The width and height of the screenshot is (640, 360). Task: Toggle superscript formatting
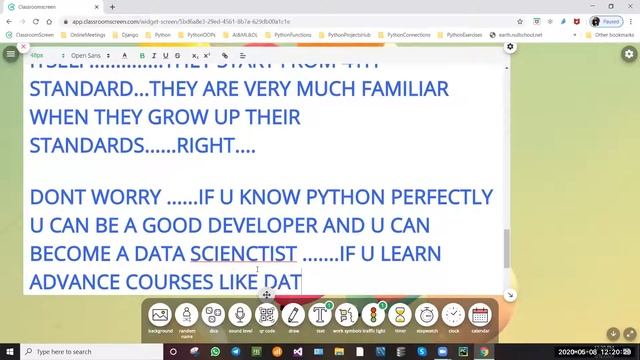pos(207,56)
